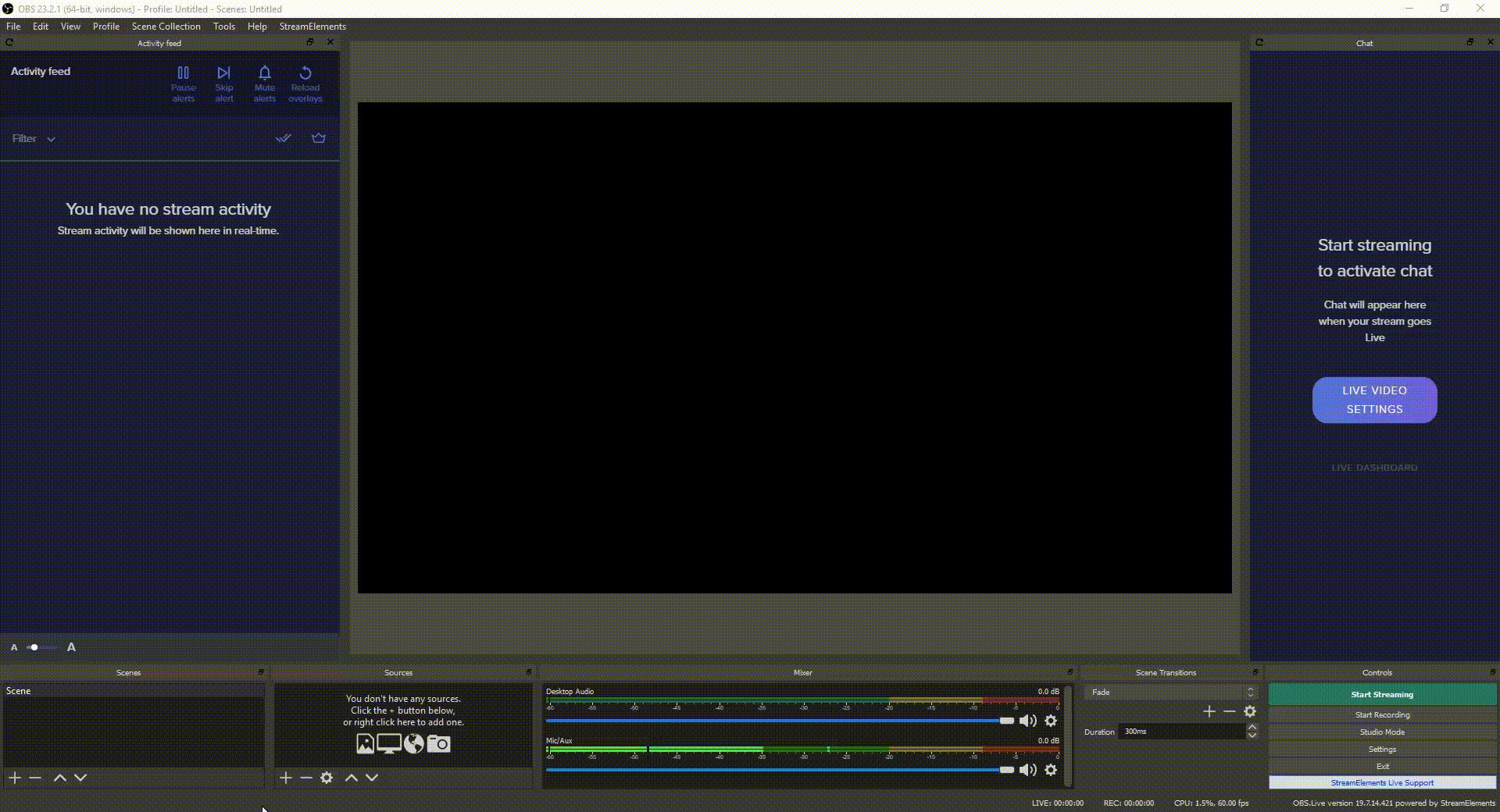Float the Activity feed dock
The height and width of the screenshot is (812, 1500).
tap(310, 42)
